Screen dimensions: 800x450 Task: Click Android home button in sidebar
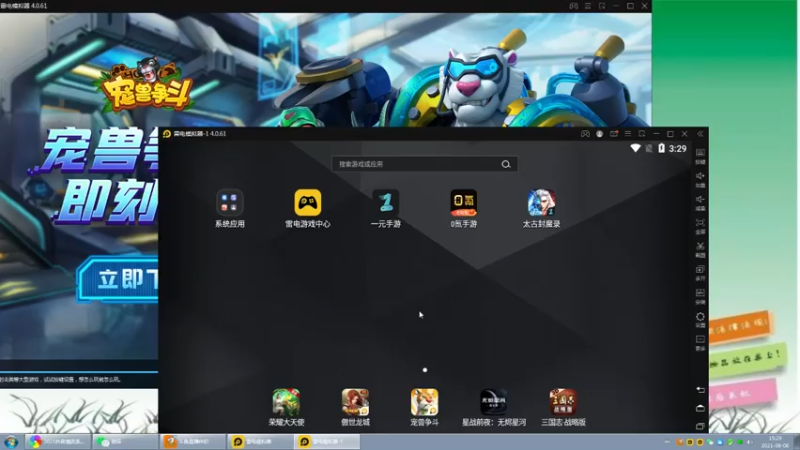700,408
